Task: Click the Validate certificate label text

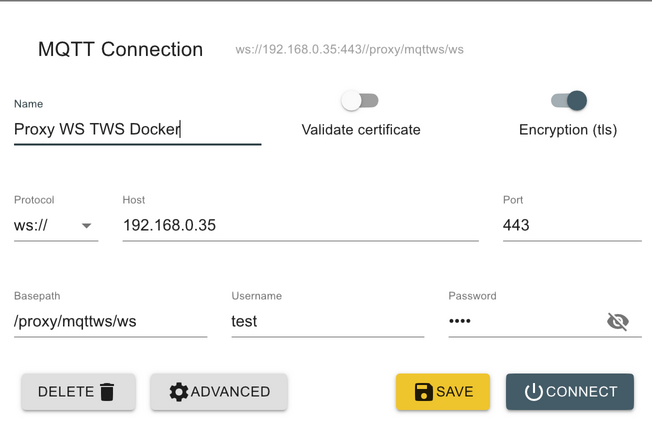Action: click(x=361, y=130)
